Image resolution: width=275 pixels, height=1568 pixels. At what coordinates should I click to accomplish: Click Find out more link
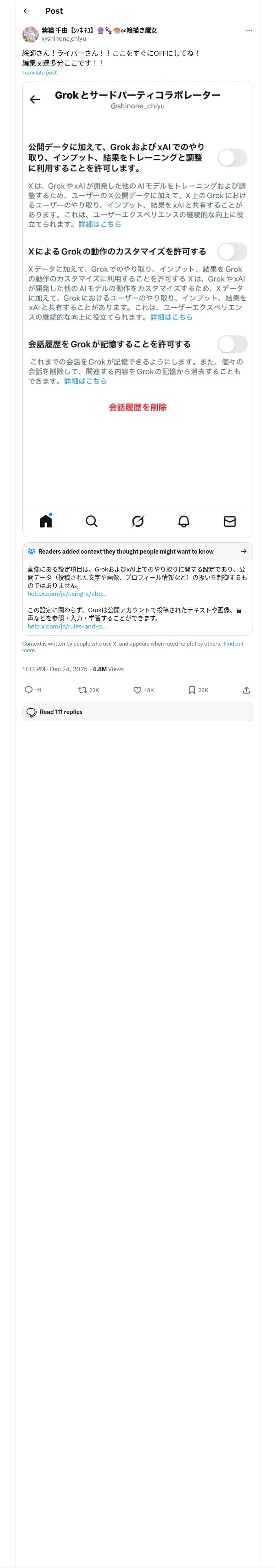[x=233, y=644]
